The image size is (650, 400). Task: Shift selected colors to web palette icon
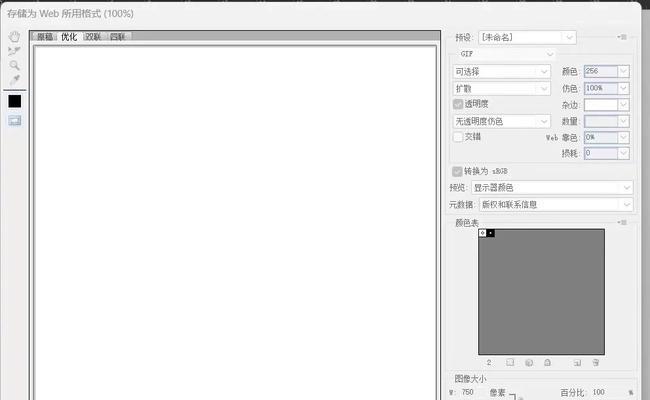click(x=529, y=363)
